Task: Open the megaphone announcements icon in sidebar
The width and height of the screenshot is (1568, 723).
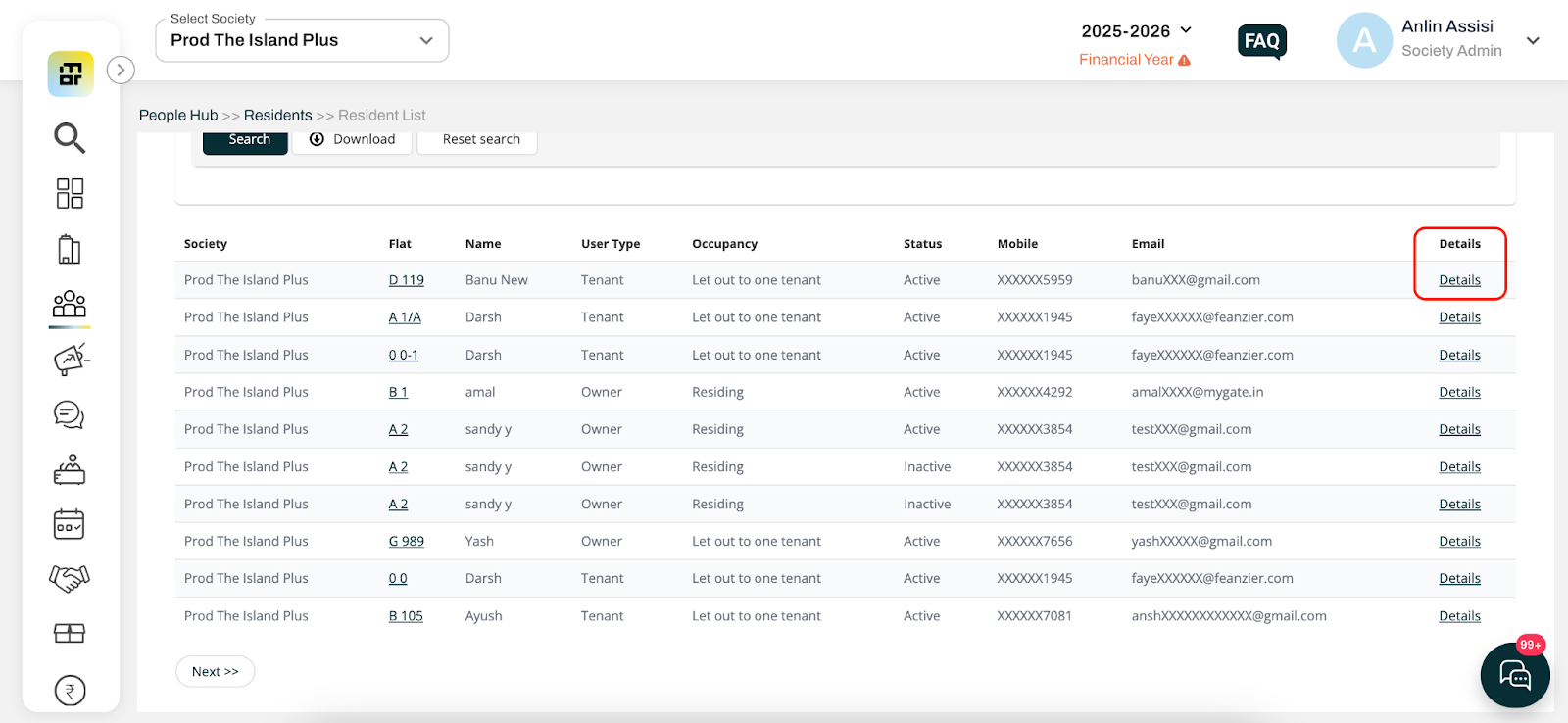Action: tap(71, 360)
